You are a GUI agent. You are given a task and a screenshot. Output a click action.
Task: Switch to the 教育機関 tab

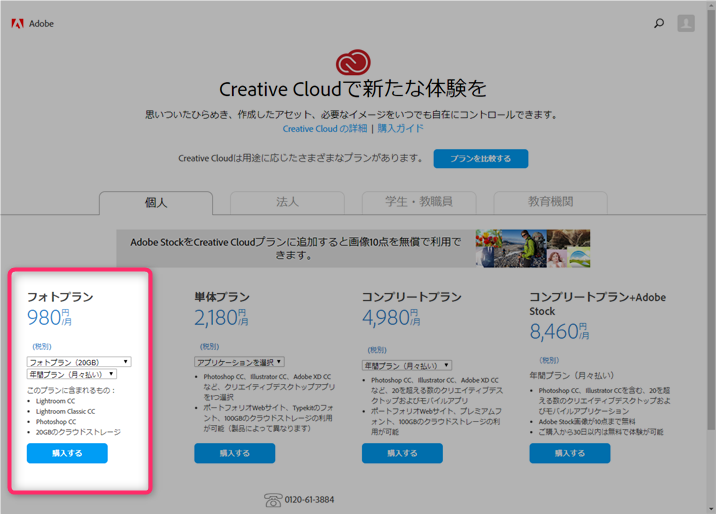(550, 202)
